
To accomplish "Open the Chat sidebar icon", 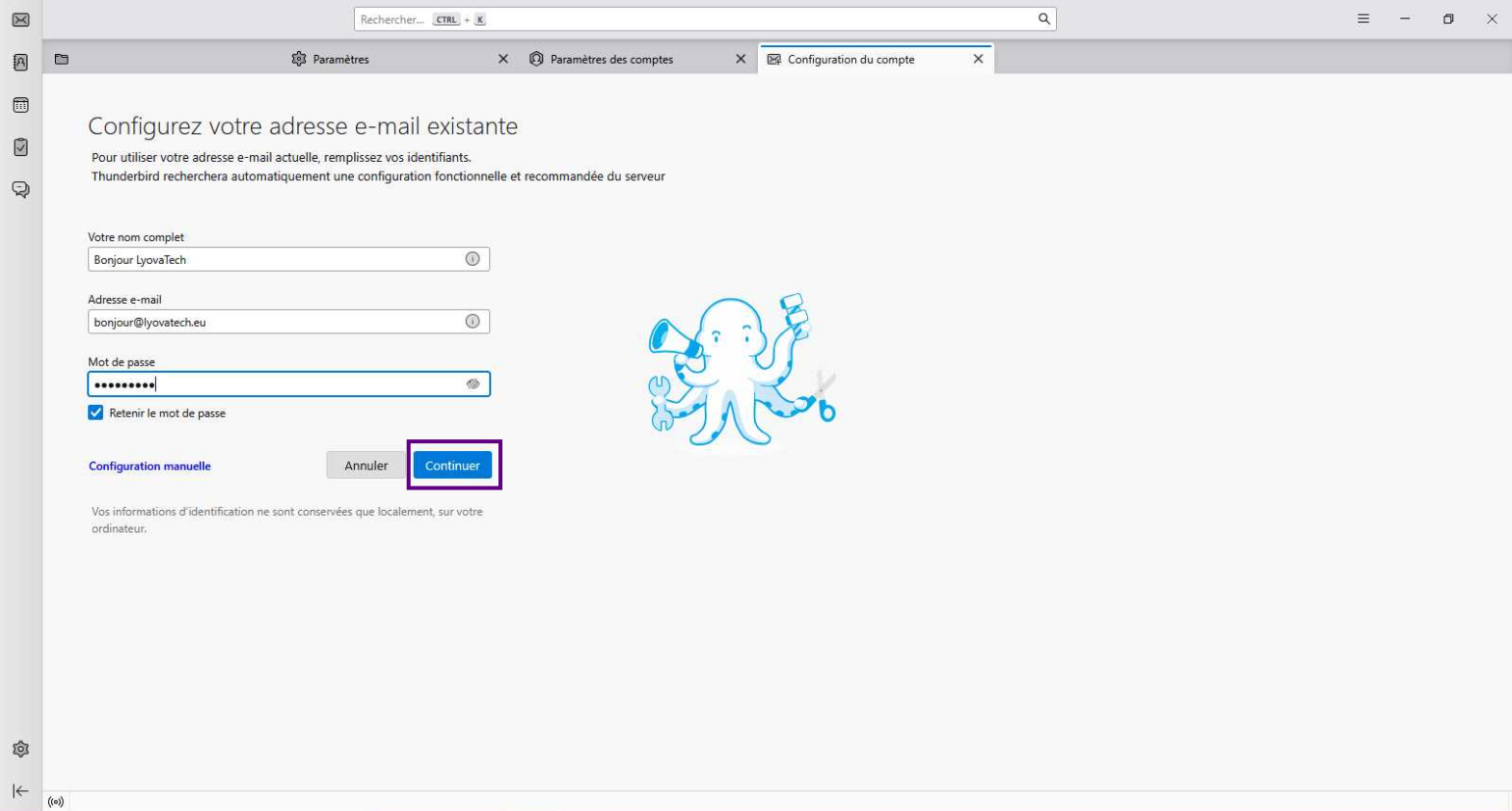I will pyautogui.click(x=21, y=189).
